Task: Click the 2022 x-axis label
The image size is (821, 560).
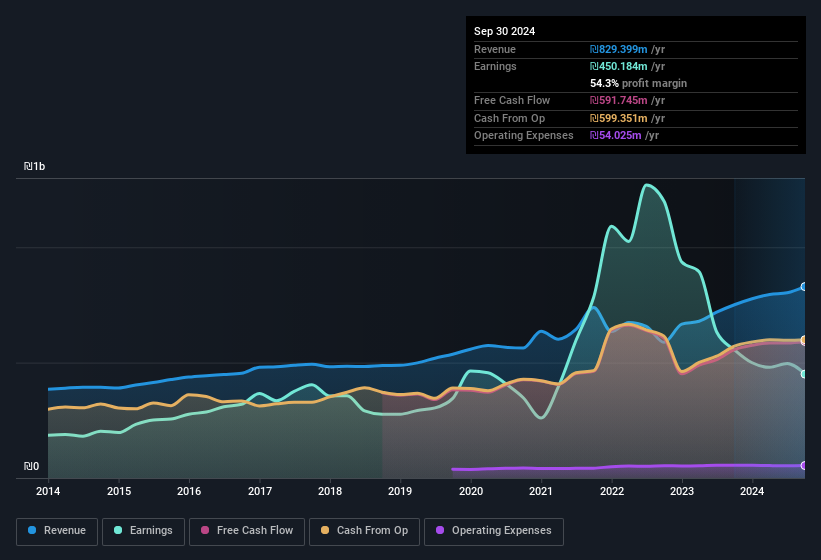Action: 612,491
